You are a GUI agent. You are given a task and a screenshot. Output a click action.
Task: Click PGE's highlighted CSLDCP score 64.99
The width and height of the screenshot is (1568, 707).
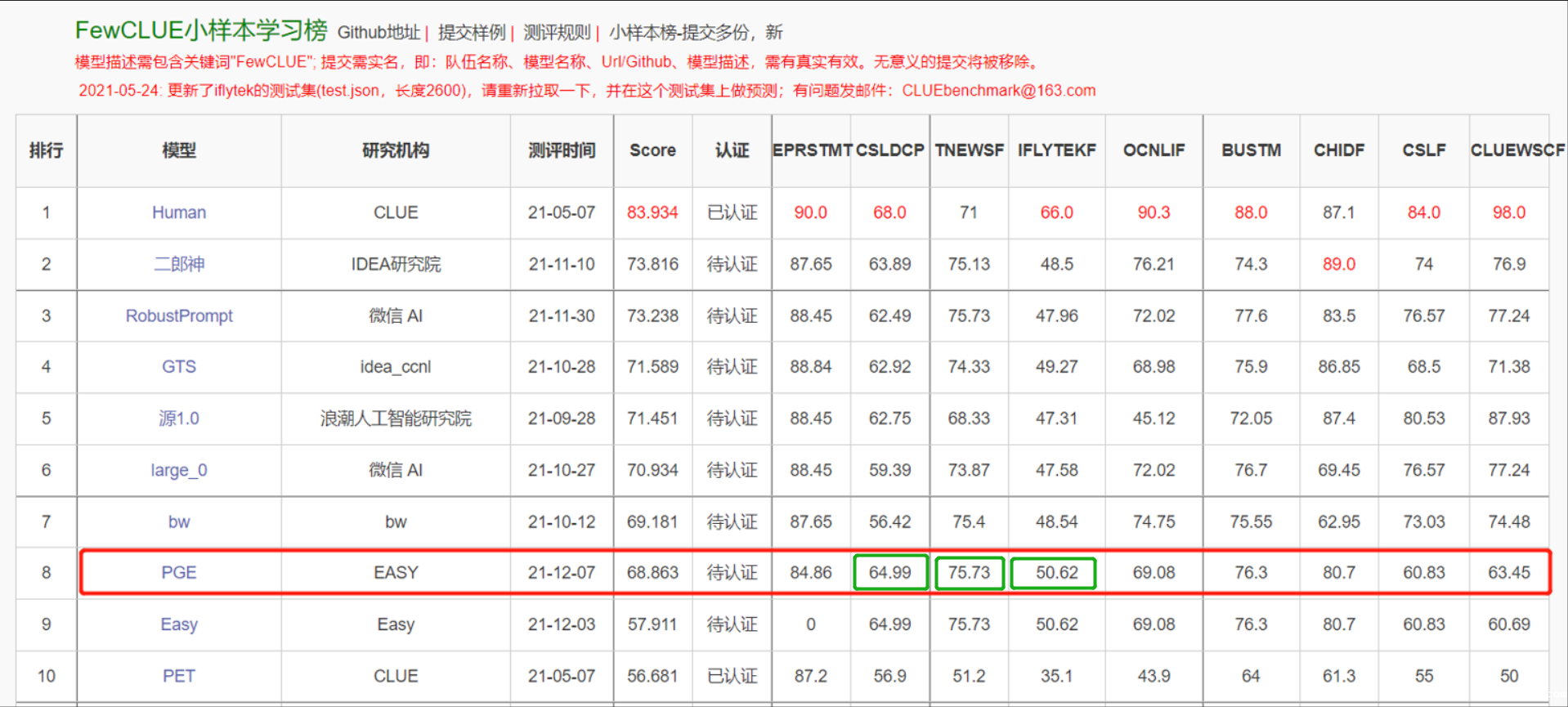[x=889, y=573]
